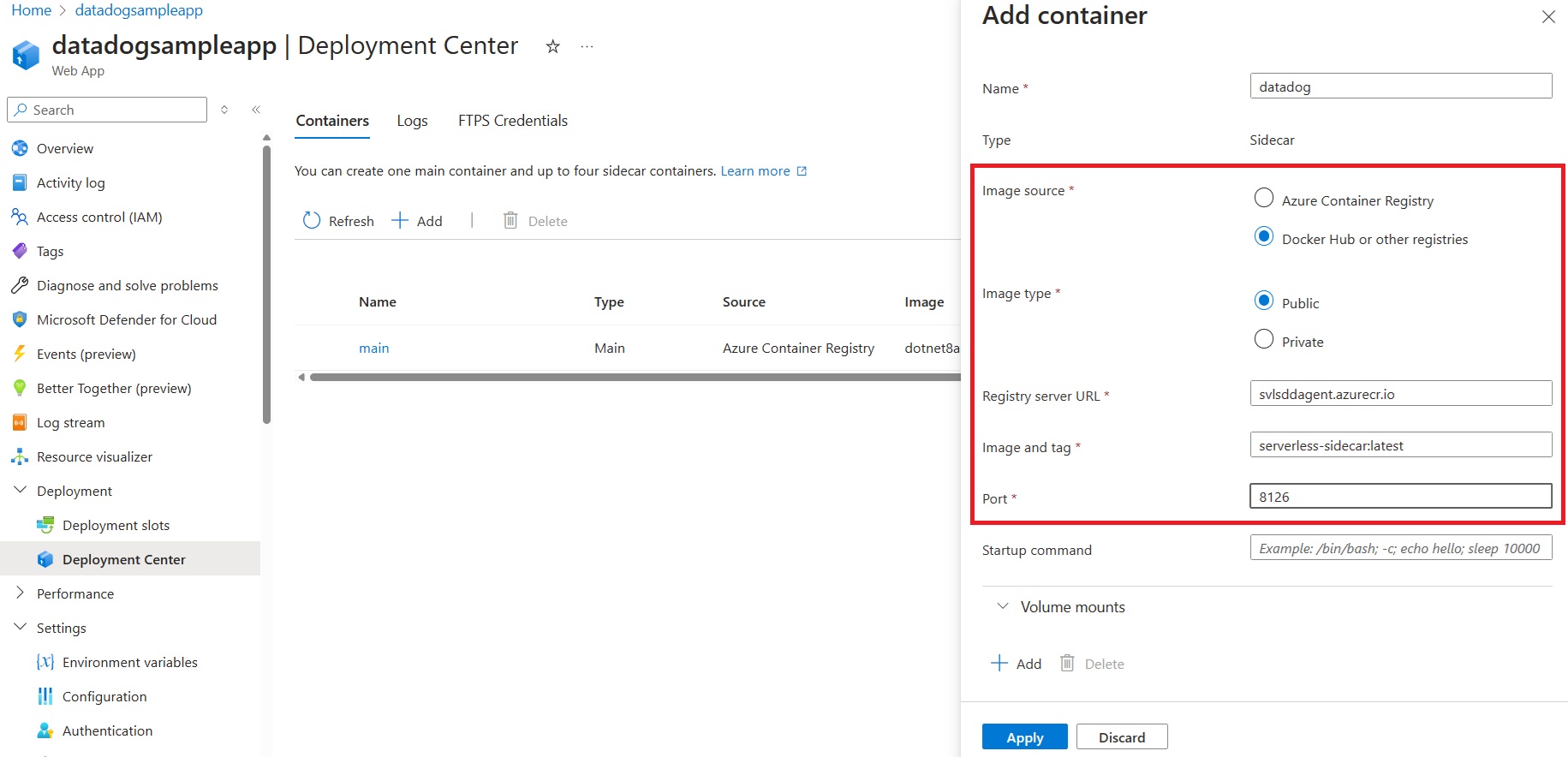Switch to the FTPS Credentials tab

[512, 121]
